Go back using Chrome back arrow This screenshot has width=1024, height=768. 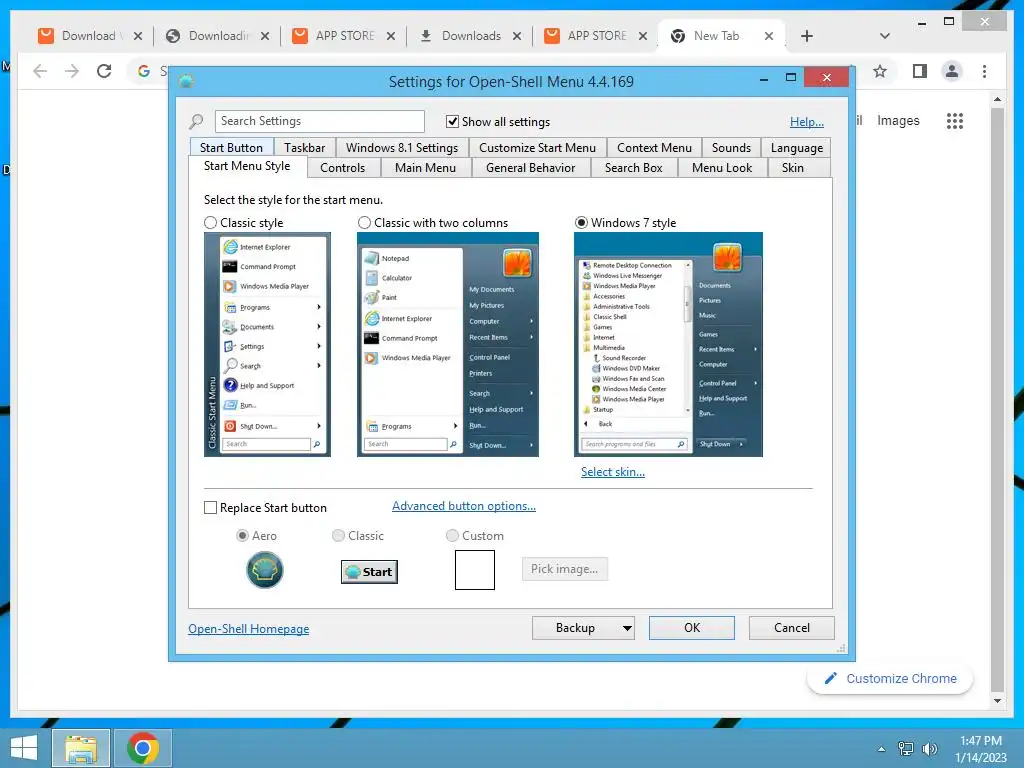coord(40,71)
